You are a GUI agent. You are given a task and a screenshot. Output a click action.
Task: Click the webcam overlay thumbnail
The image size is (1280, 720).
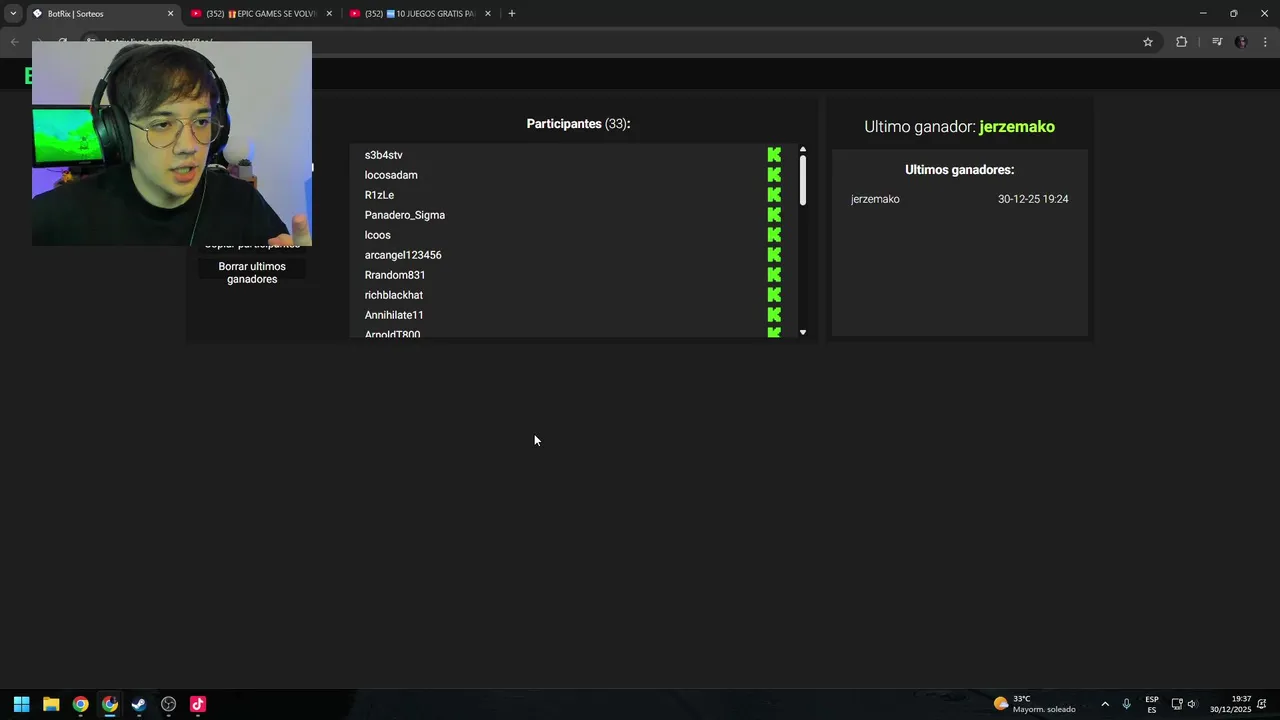coord(172,143)
